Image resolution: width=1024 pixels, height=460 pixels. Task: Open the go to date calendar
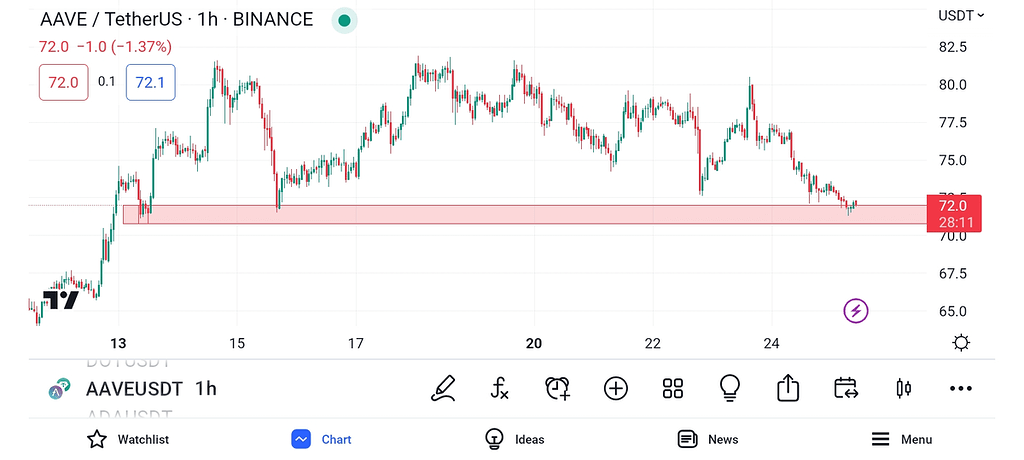coord(846,388)
